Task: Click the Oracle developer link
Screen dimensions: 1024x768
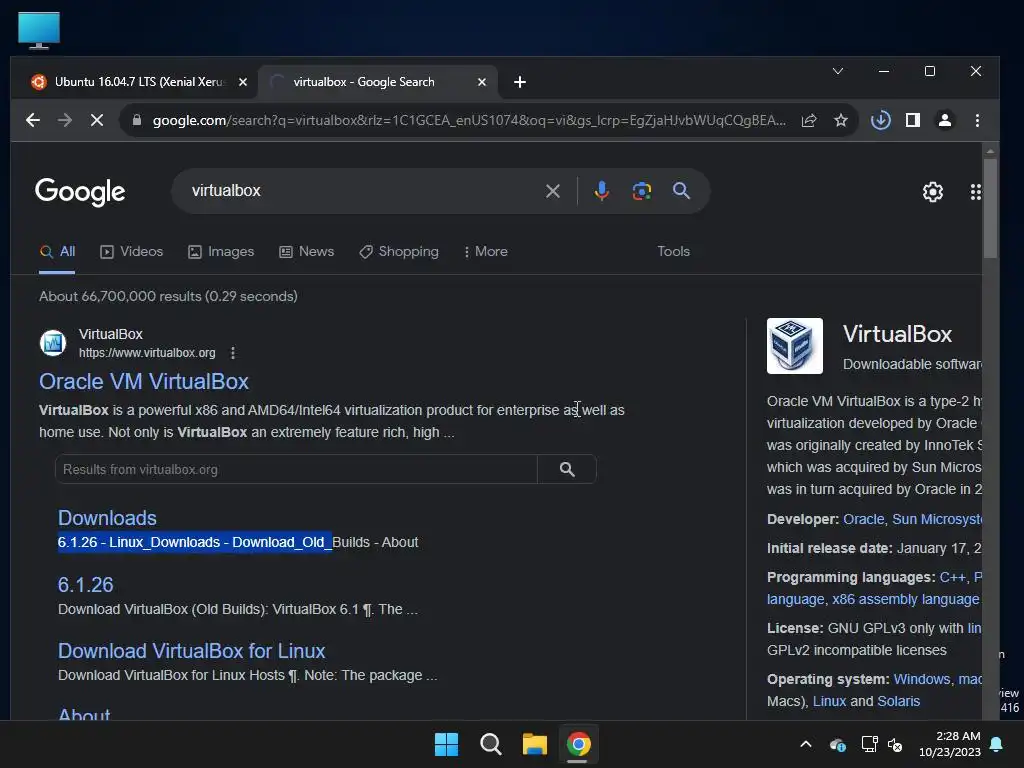Action: (x=863, y=519)
